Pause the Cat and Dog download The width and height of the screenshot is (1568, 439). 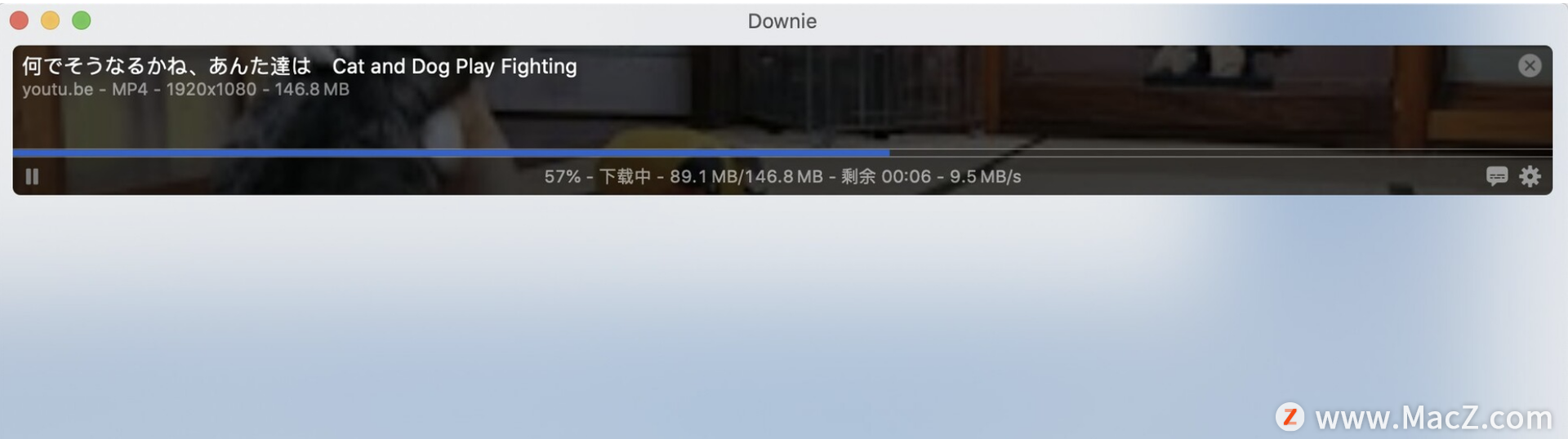coord(32,176)
